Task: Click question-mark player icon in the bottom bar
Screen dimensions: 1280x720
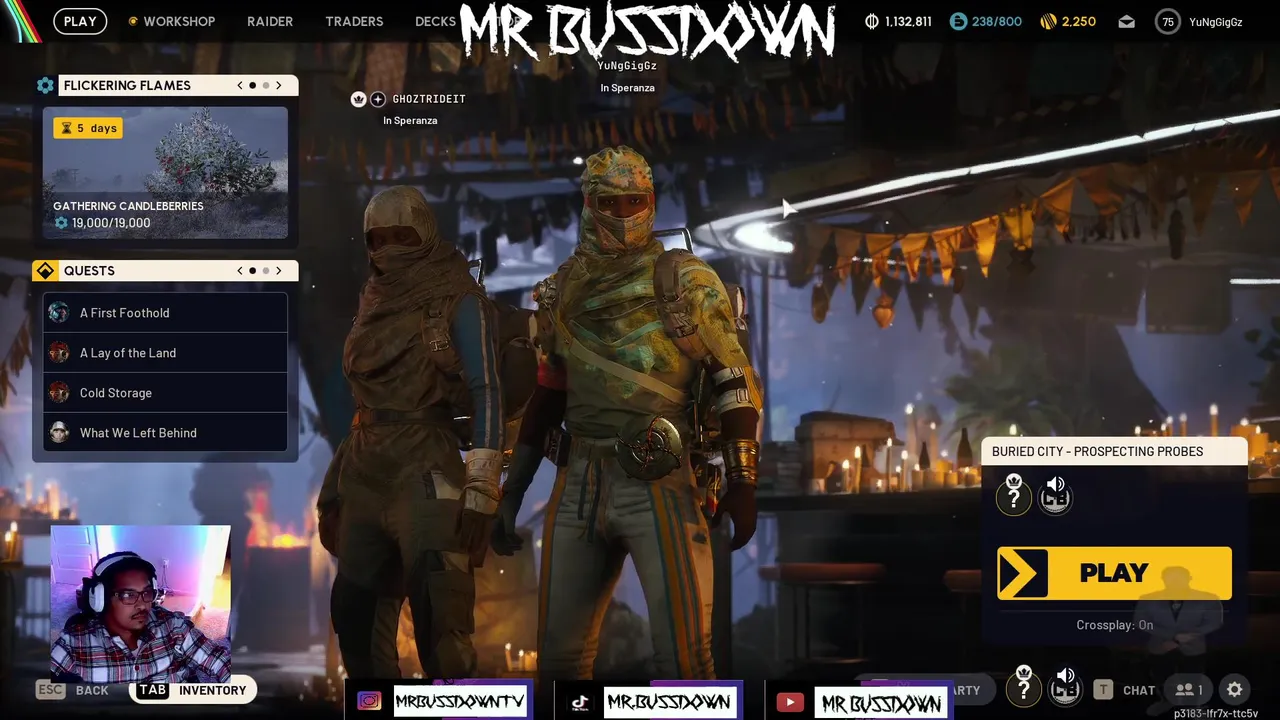Action: pyautogui.click(x=1023, y=686)
